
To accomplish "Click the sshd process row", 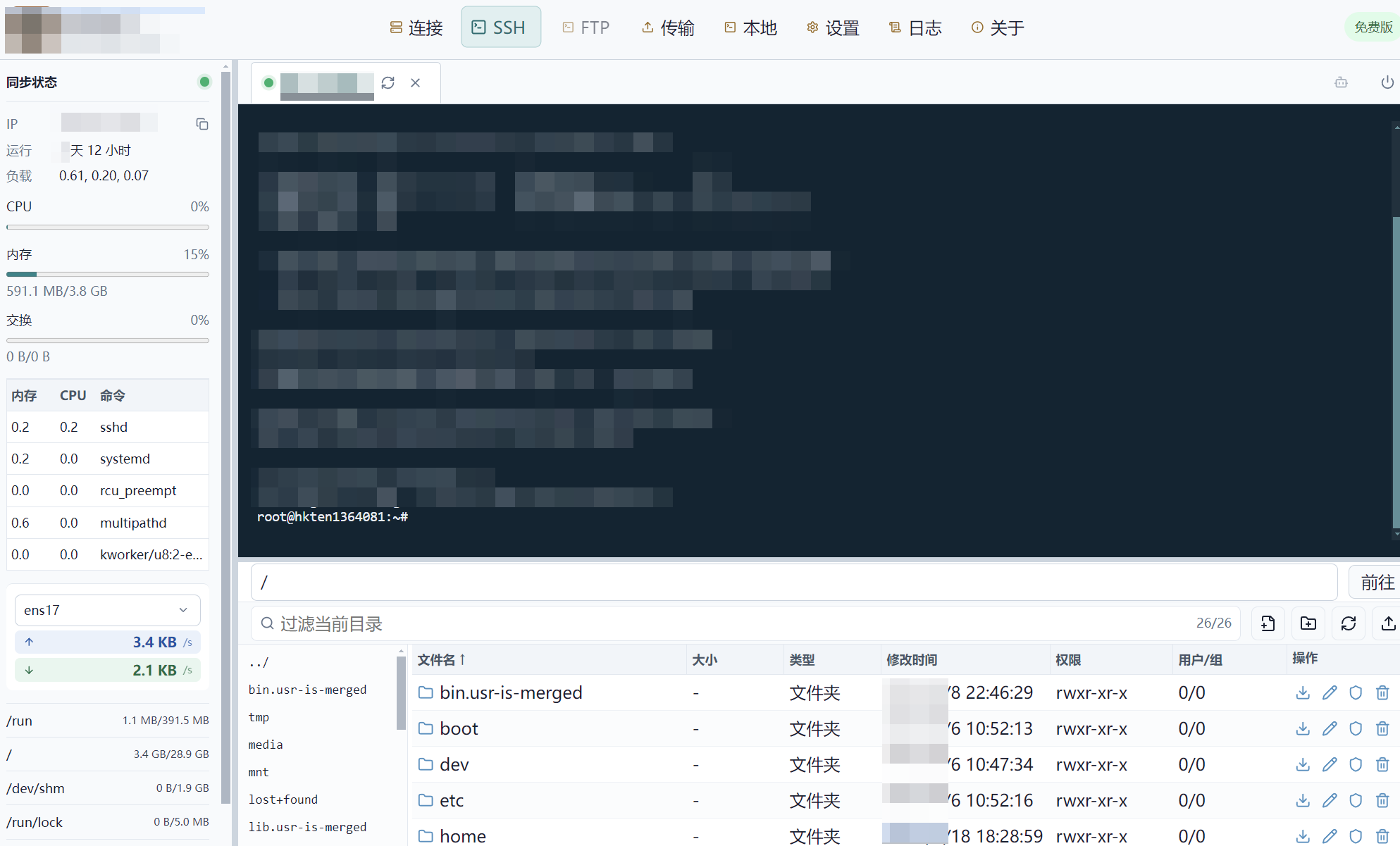I will point(108,427).
